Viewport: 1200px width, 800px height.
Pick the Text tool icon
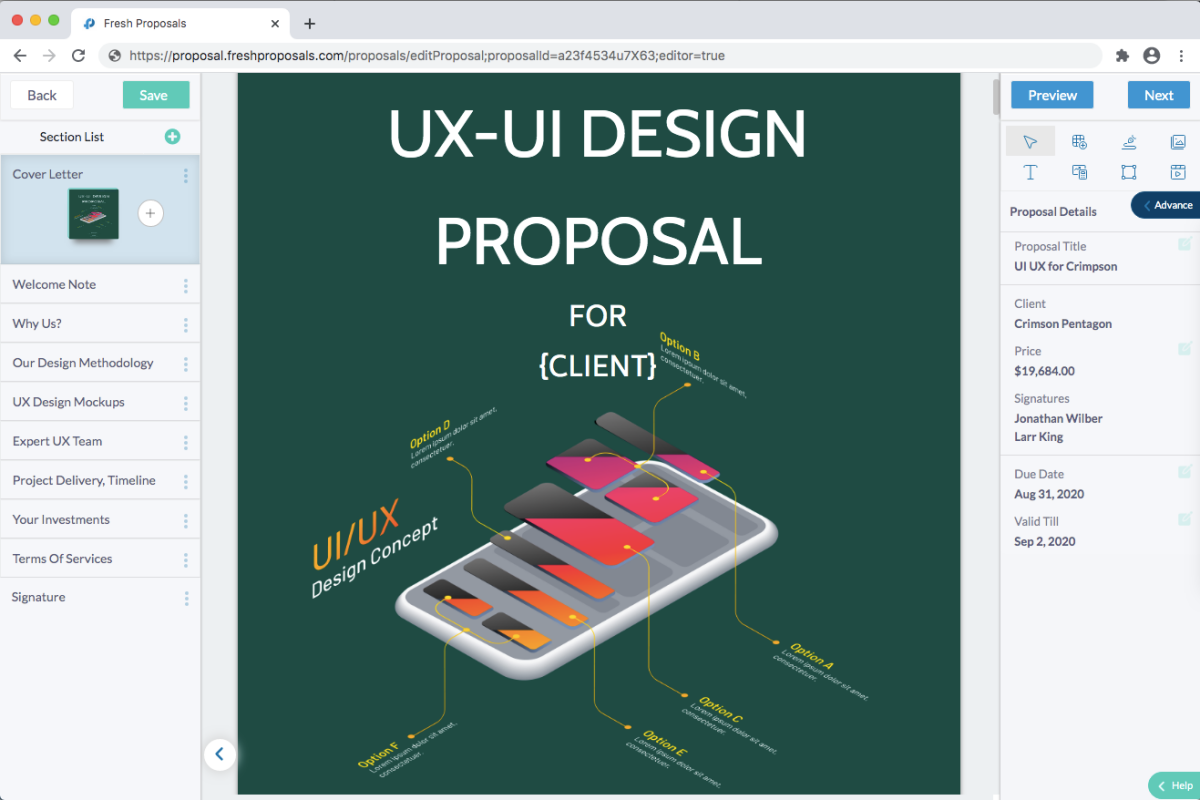[x=1030, y=172]
